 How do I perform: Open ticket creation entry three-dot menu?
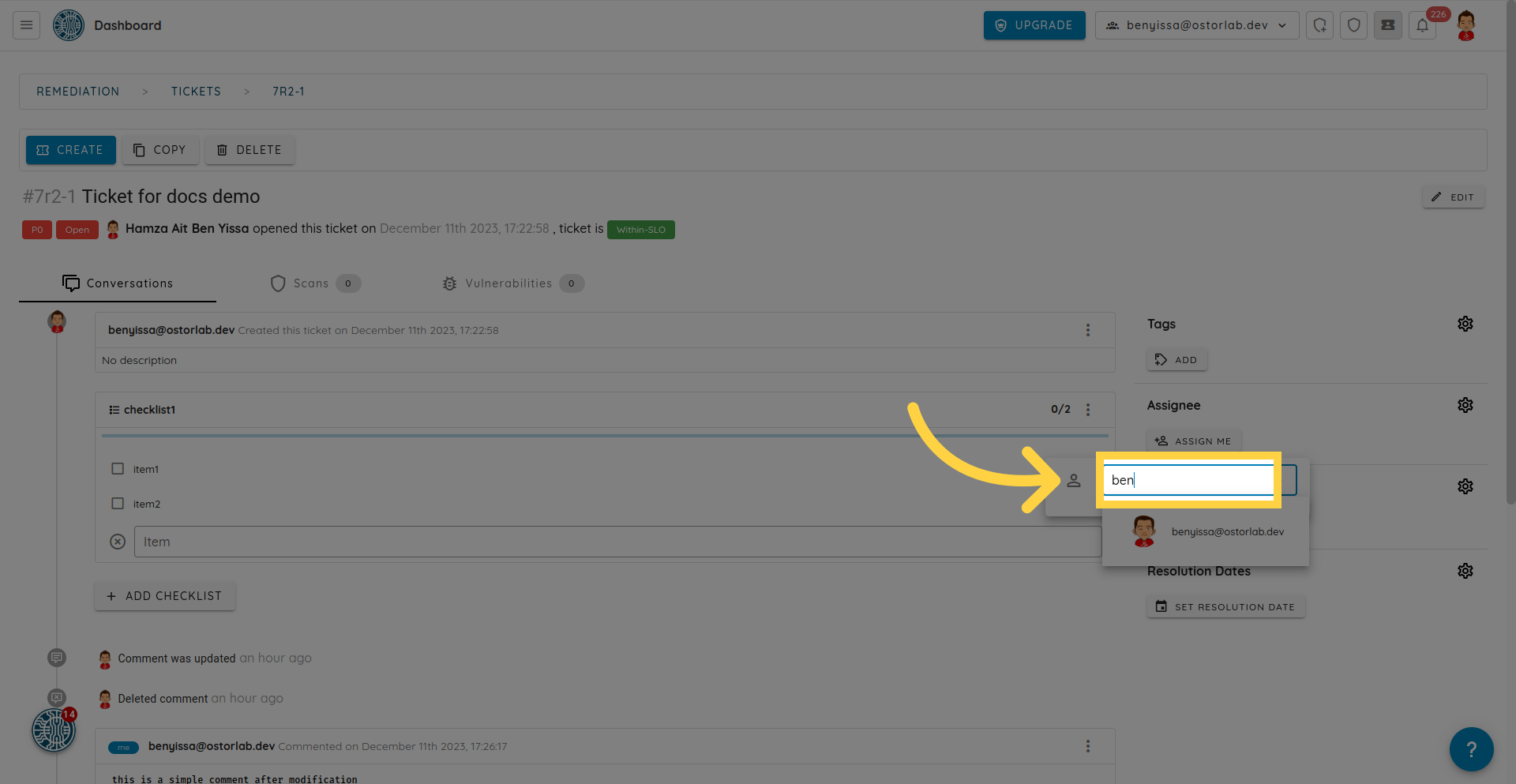coord(1087,330)
